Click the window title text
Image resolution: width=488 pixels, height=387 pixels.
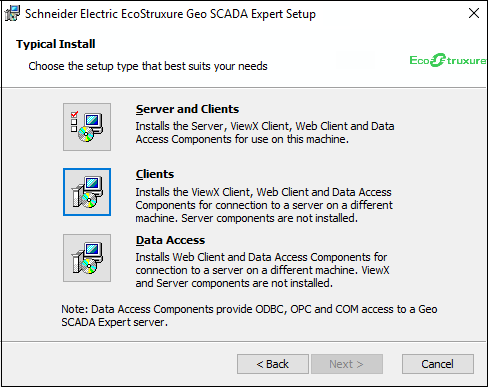click(170, 14)
